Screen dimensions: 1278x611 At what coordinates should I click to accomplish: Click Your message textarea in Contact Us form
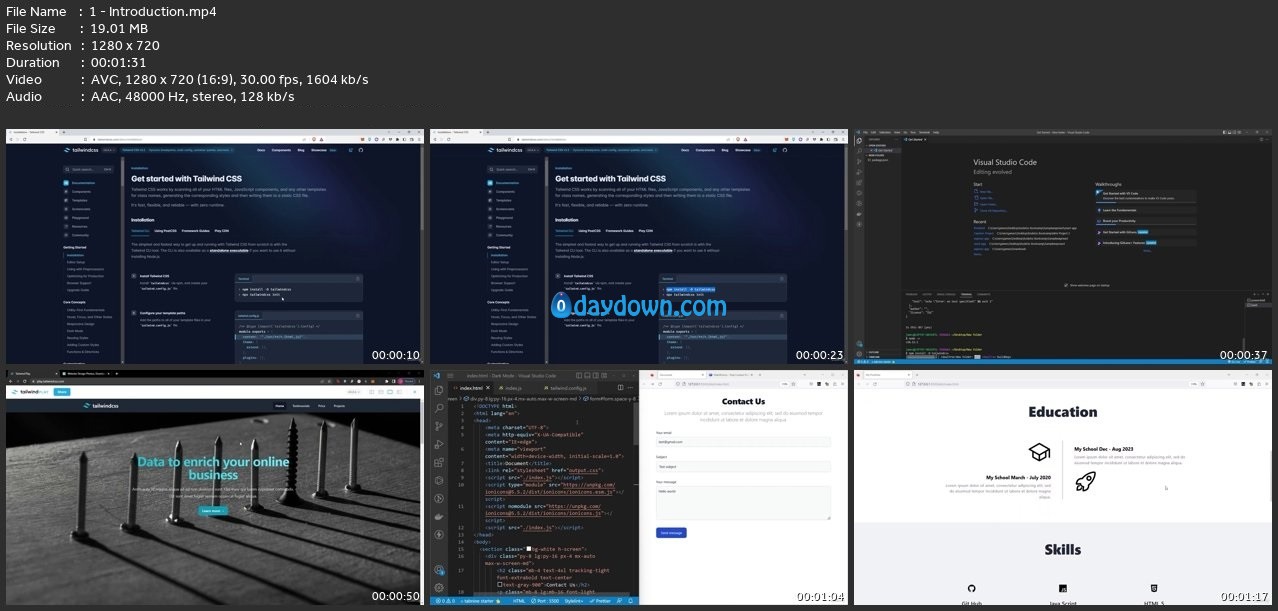743,503
